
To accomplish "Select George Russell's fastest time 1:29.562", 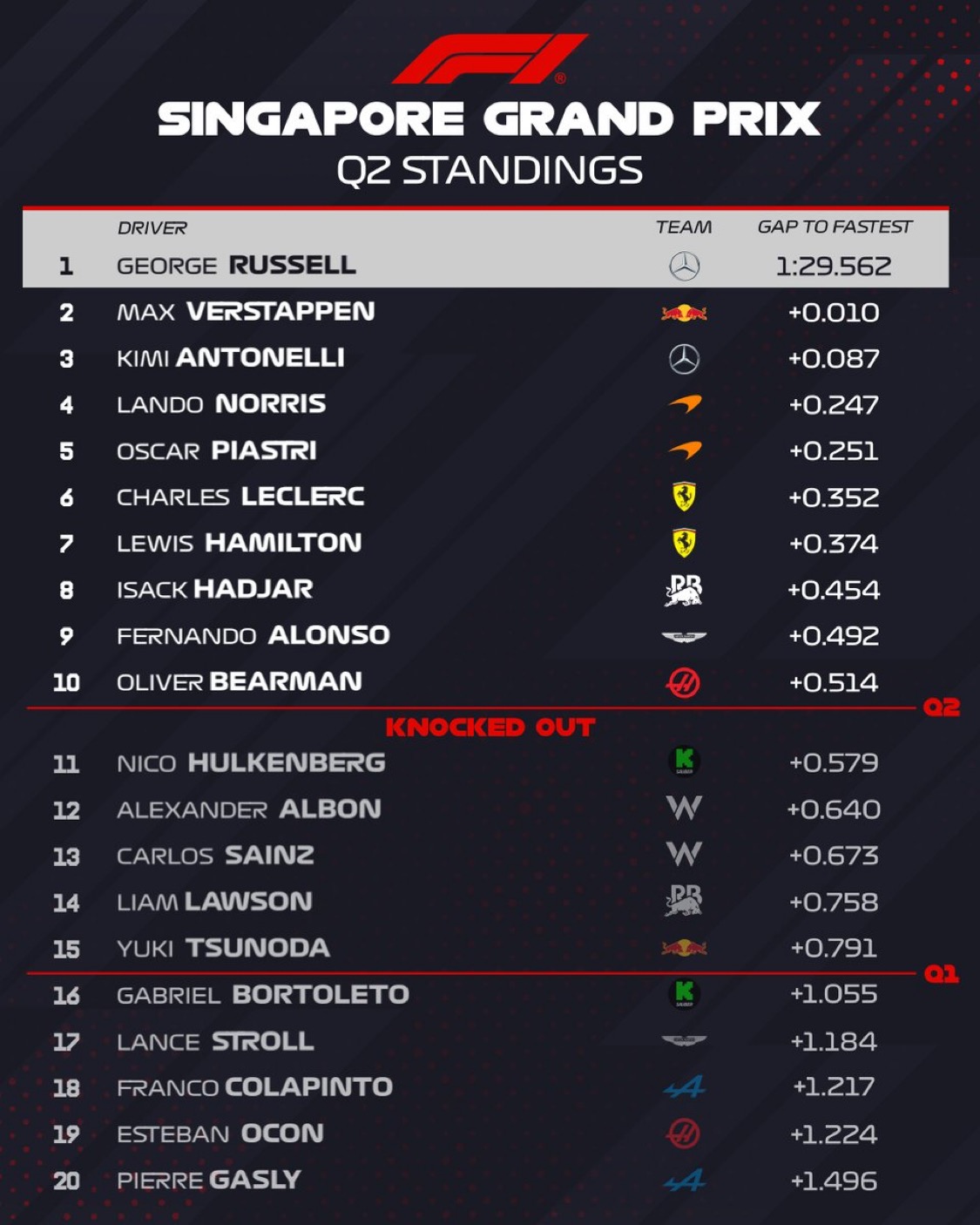I will (x=833, y=267).
